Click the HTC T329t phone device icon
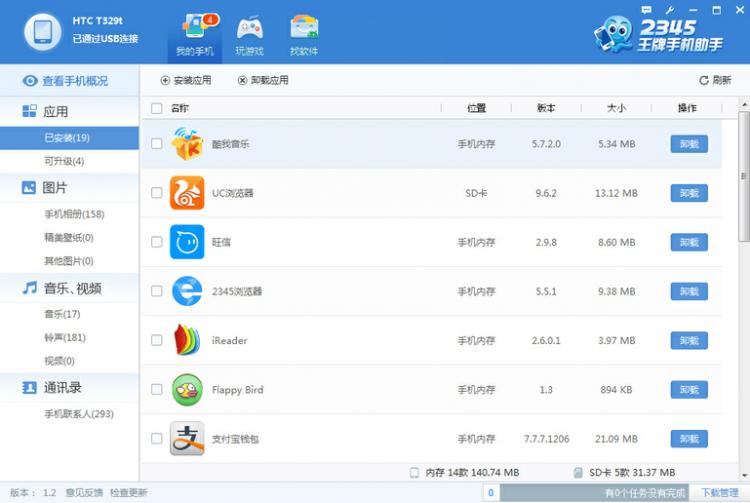Screen dimensions: 750x503 coord(43,32)
